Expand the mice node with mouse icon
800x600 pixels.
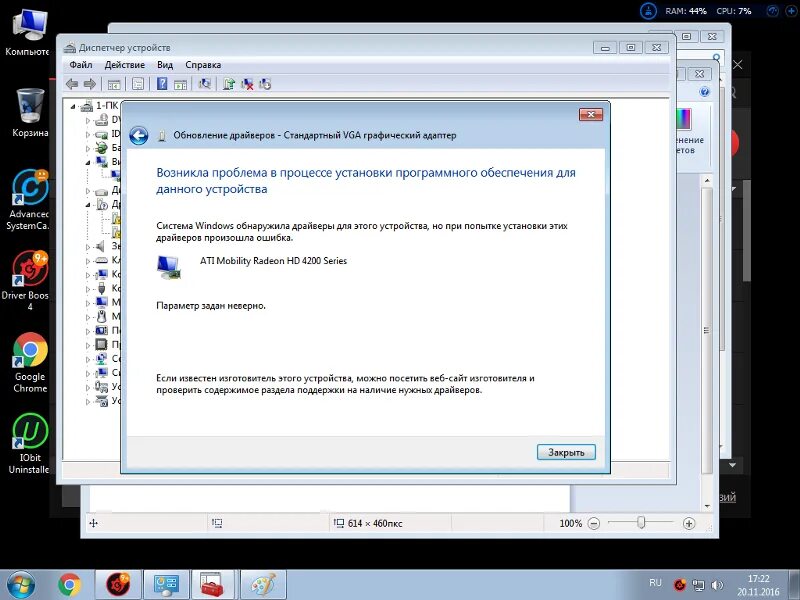[87, 317]
